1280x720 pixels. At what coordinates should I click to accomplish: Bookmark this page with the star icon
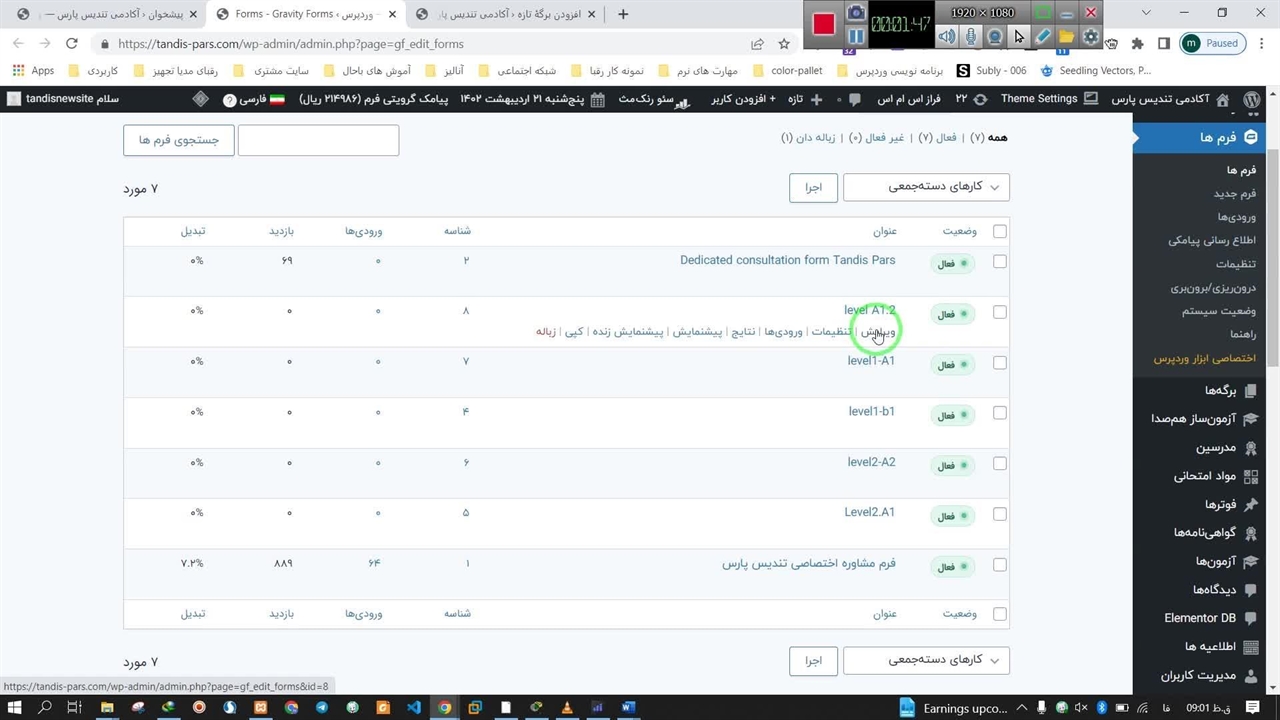pos(784,44)
